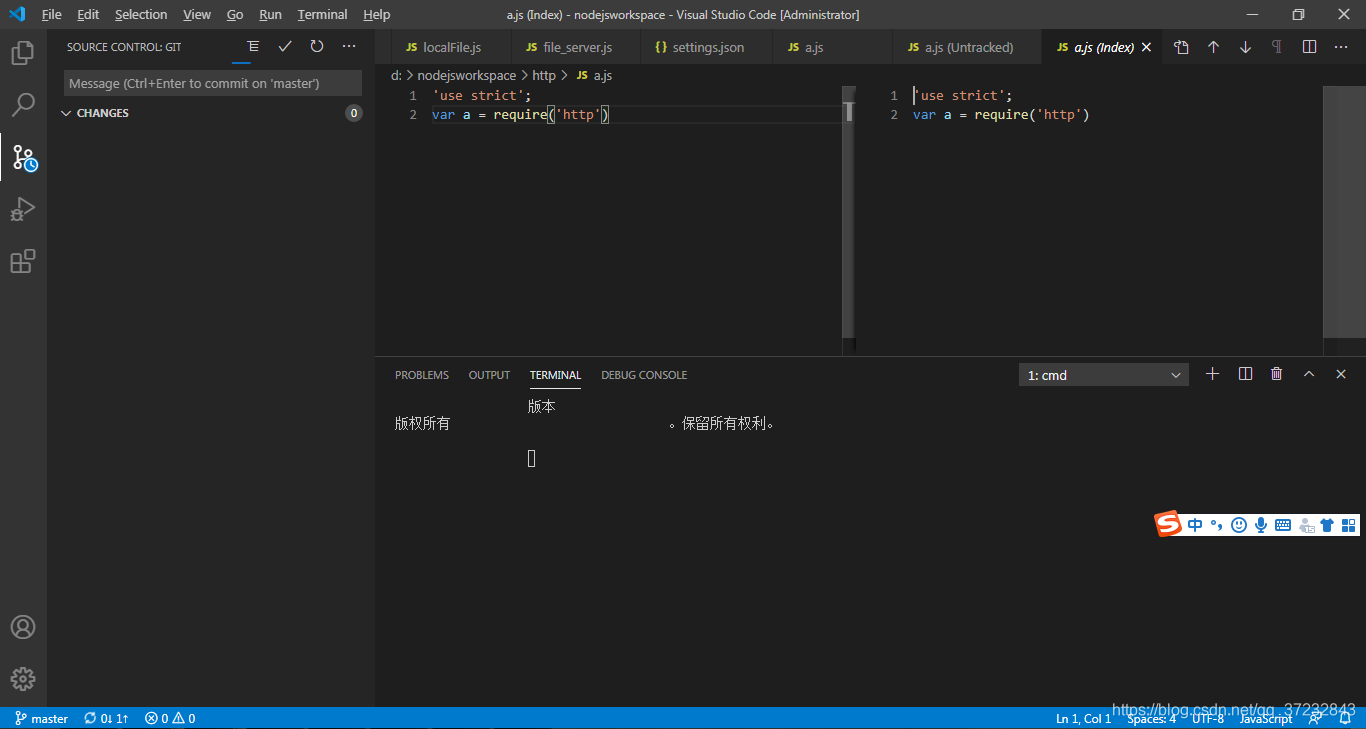Screen dimensions: 1366x729
Task: Open the Accounts icon in activity bar
Action: [23, 627]
